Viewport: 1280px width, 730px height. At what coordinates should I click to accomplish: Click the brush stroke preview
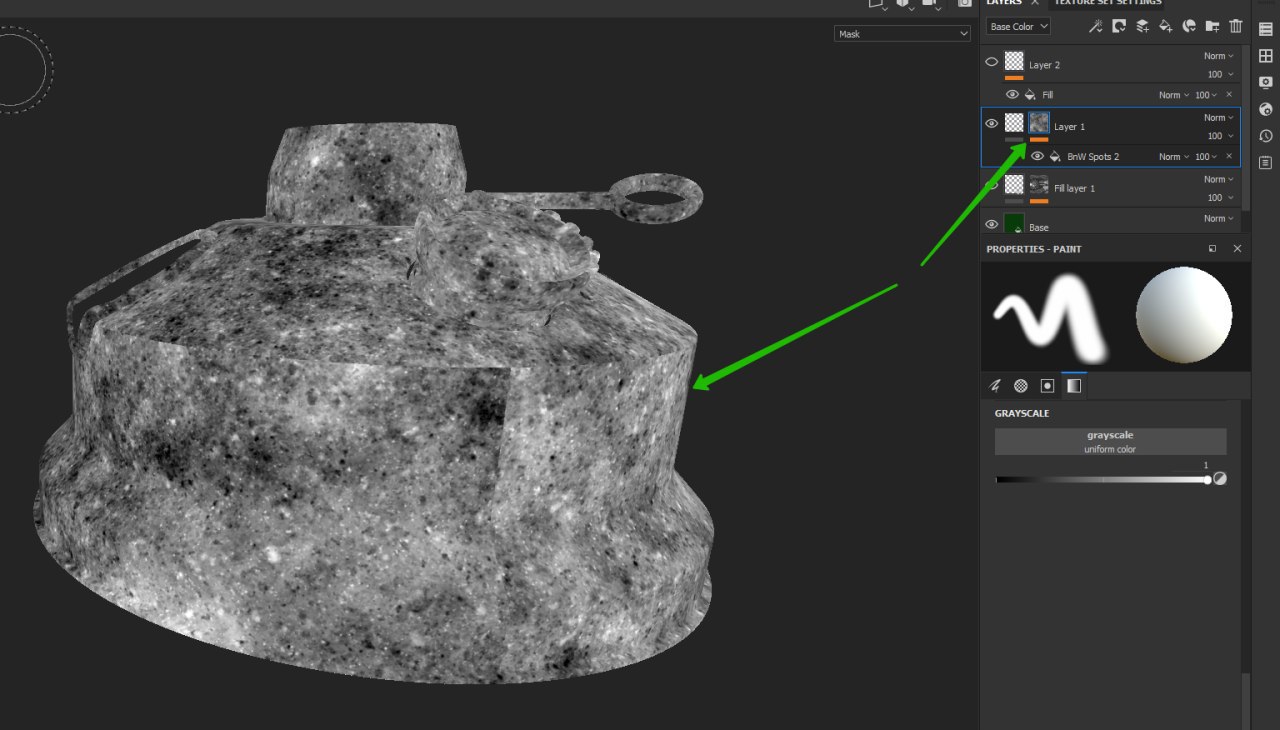[x=1051, y=317]
